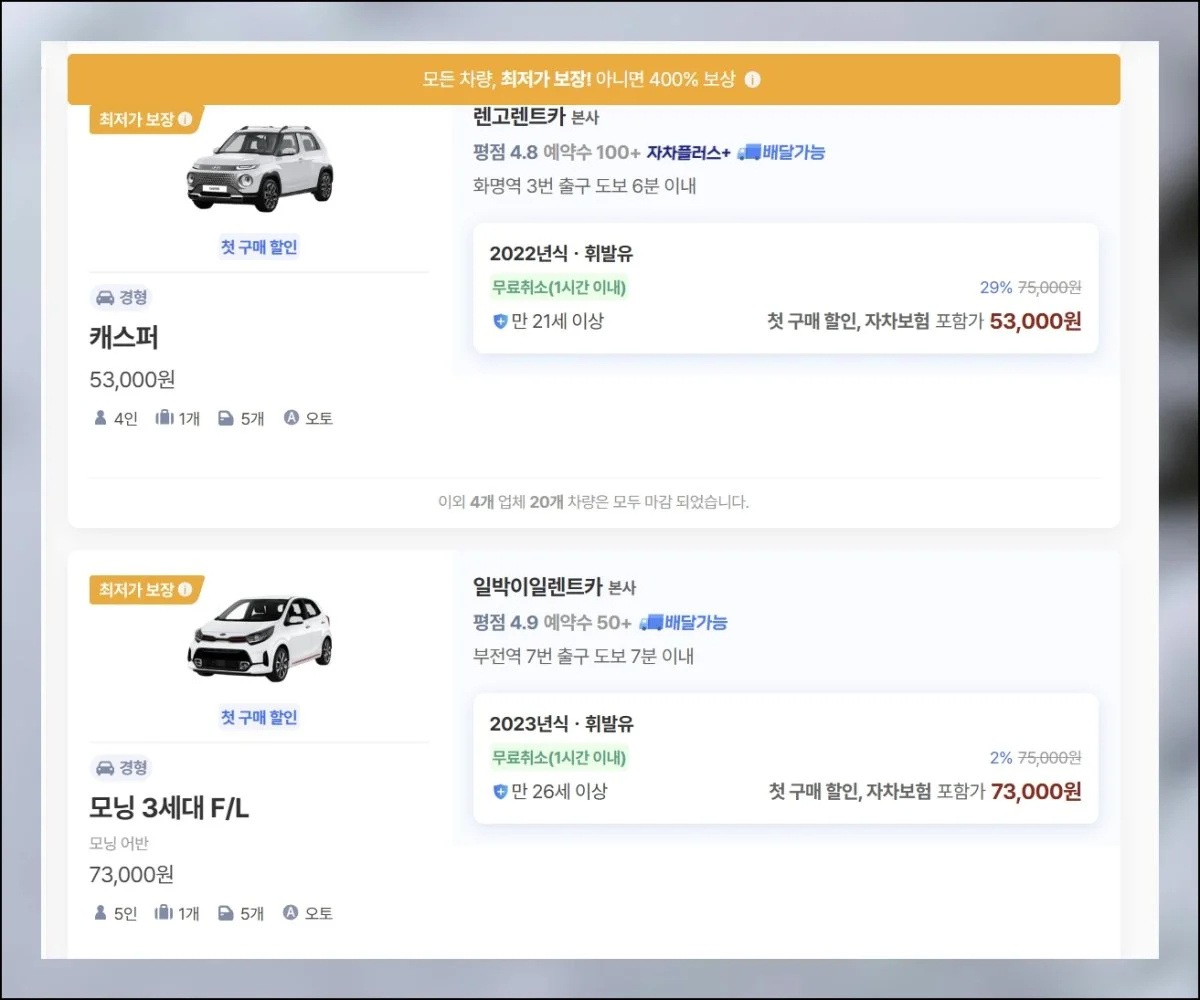Screen dimensions: 1200x1000
Task: Click the luggage icon on the 모닝 card
Action: click(x=164, y=912)
